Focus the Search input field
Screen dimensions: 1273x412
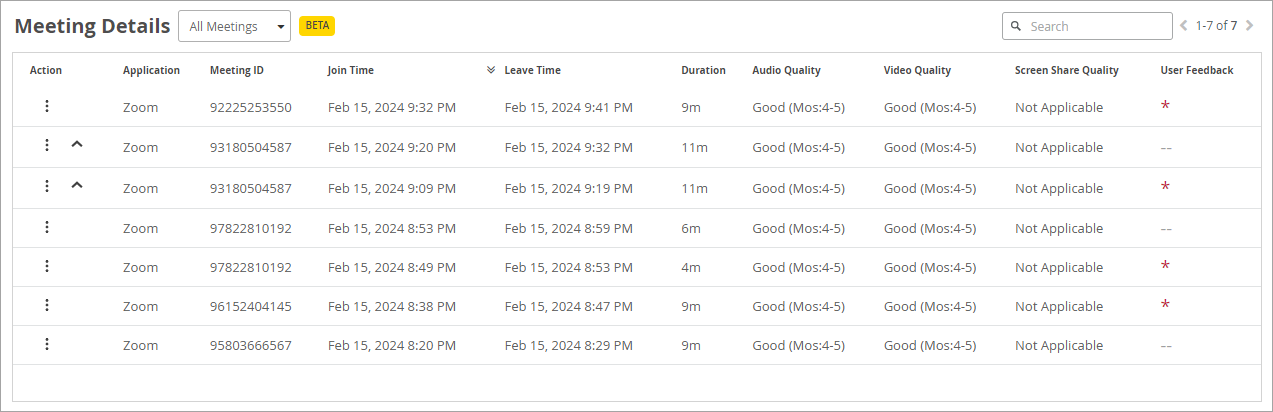click(1096, 26)
